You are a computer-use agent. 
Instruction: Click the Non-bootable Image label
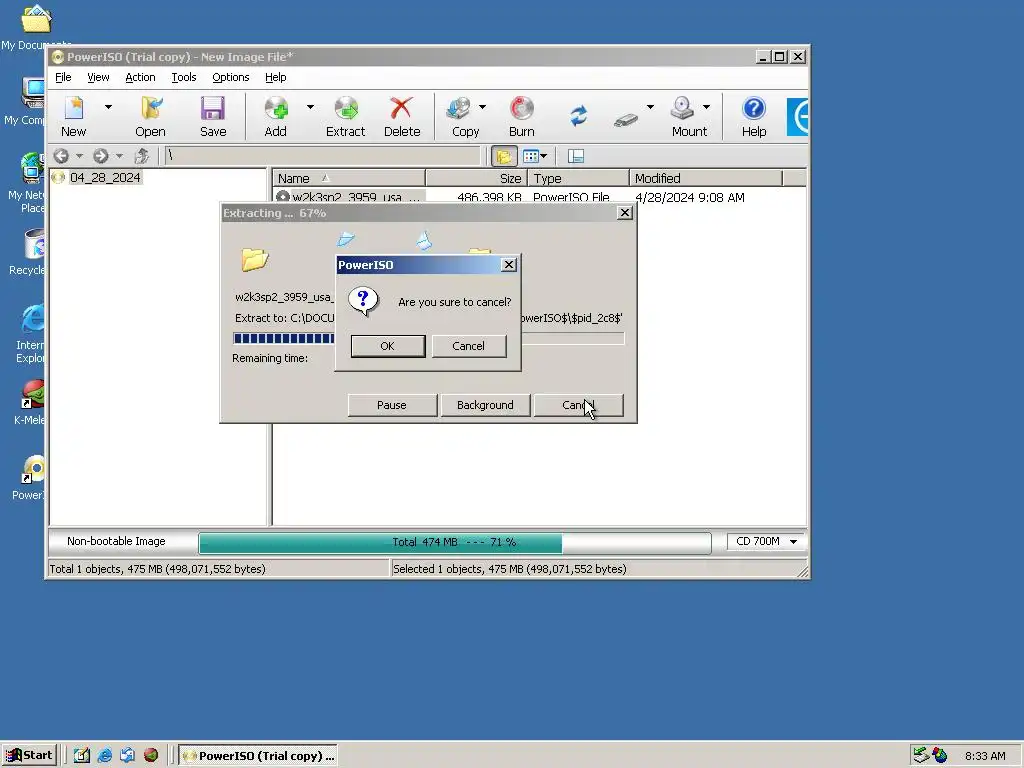tap(116, 541)
